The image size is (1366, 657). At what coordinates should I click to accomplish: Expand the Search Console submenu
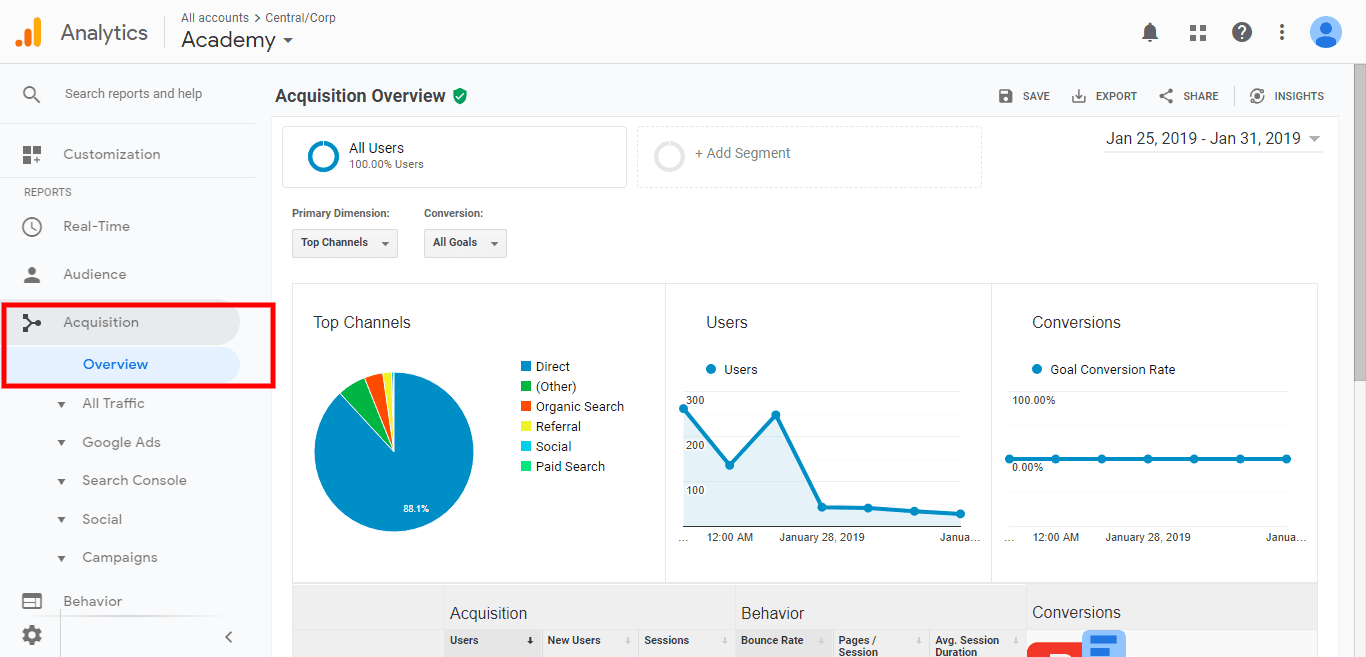[x=133, y=481]
